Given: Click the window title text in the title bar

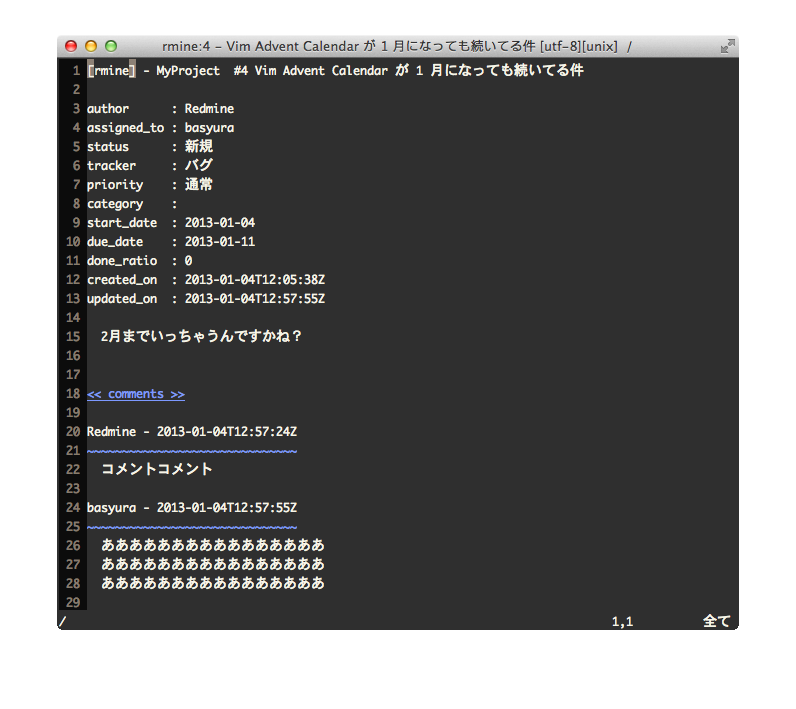Looking at the screenshot, I should click(397, 46).
